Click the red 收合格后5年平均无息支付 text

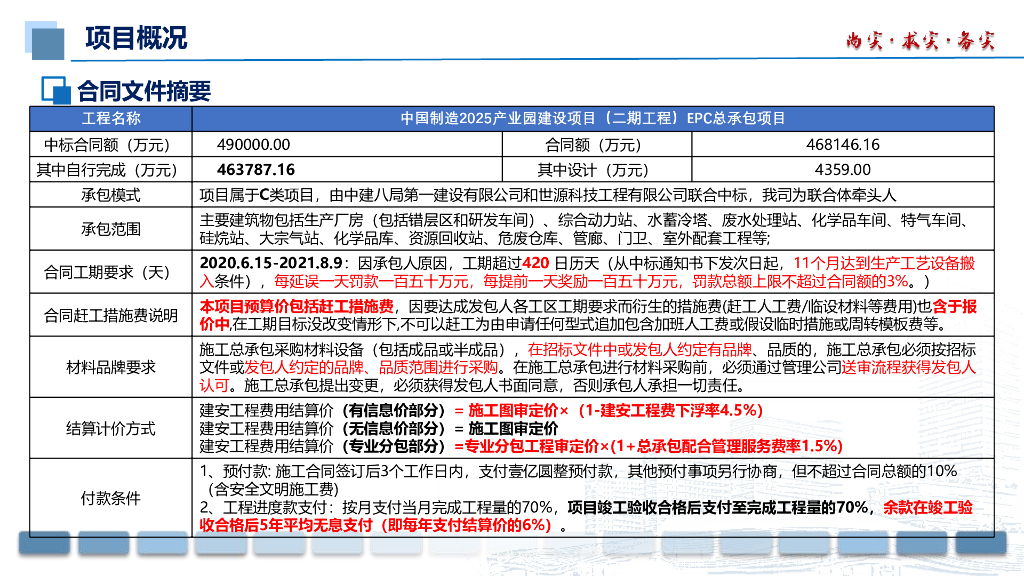click(376, 525)
